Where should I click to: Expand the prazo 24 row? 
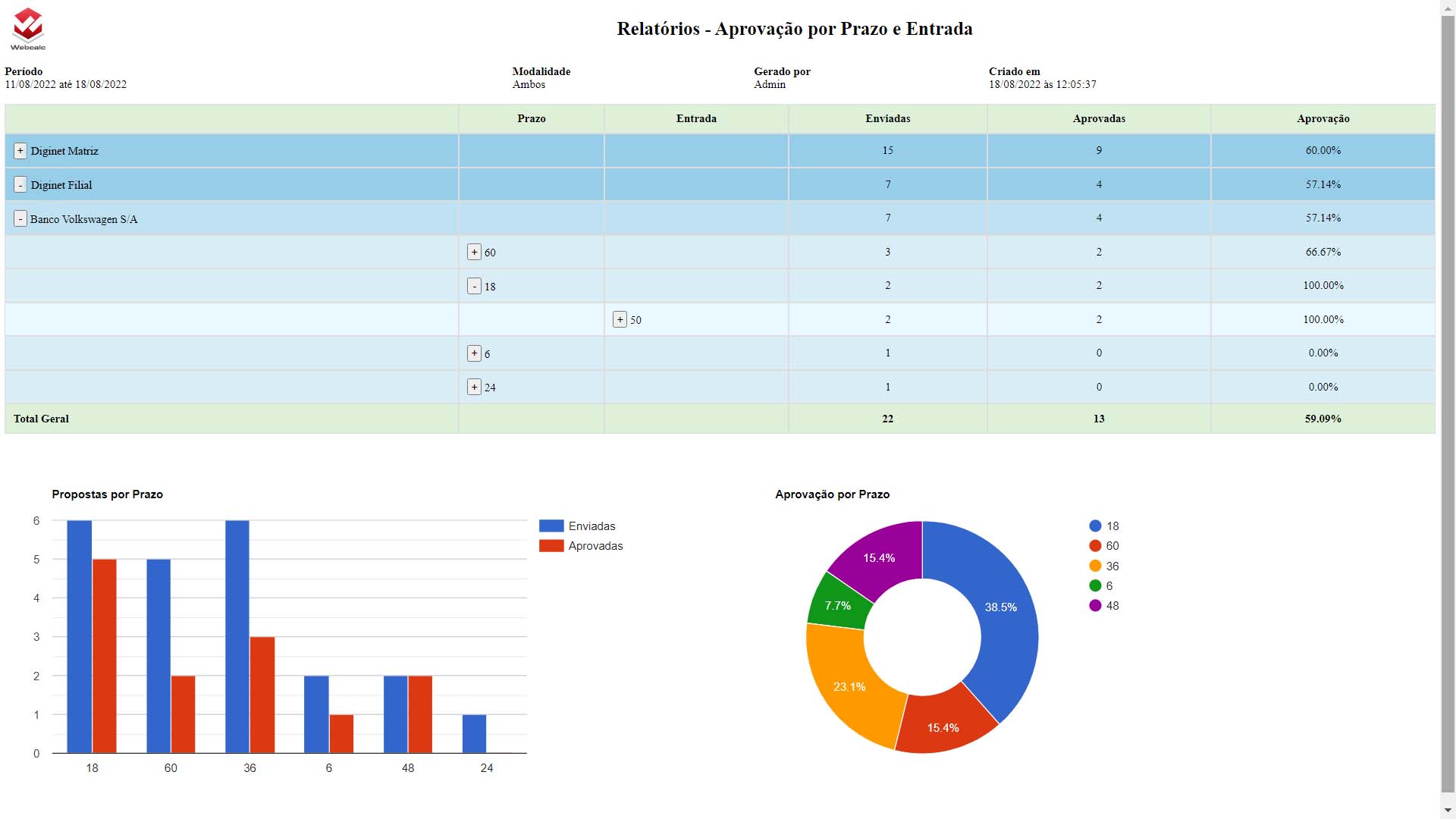(x=474, y=387)
